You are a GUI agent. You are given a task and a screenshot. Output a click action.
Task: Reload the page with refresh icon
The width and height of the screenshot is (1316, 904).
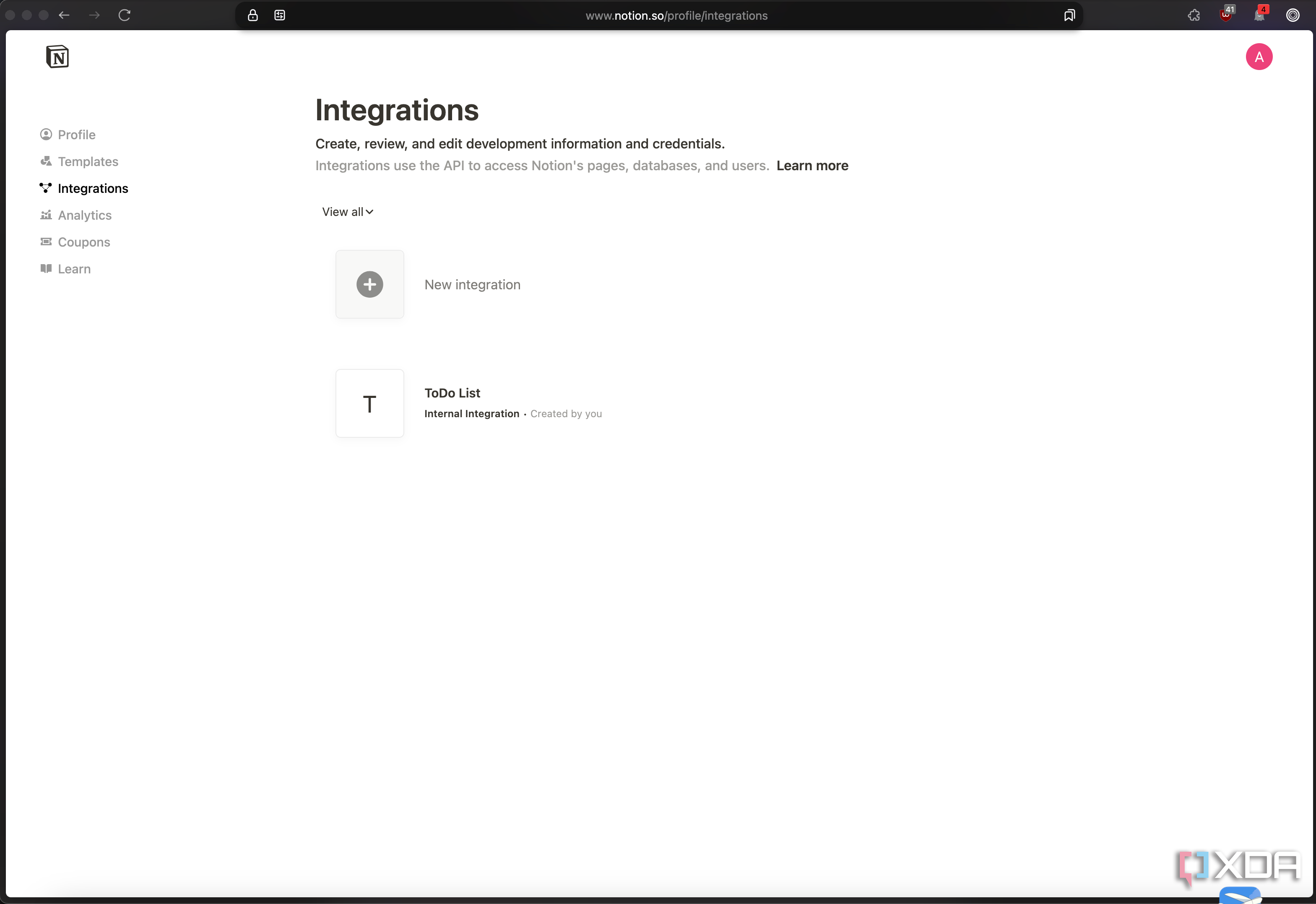click(125, 15)
